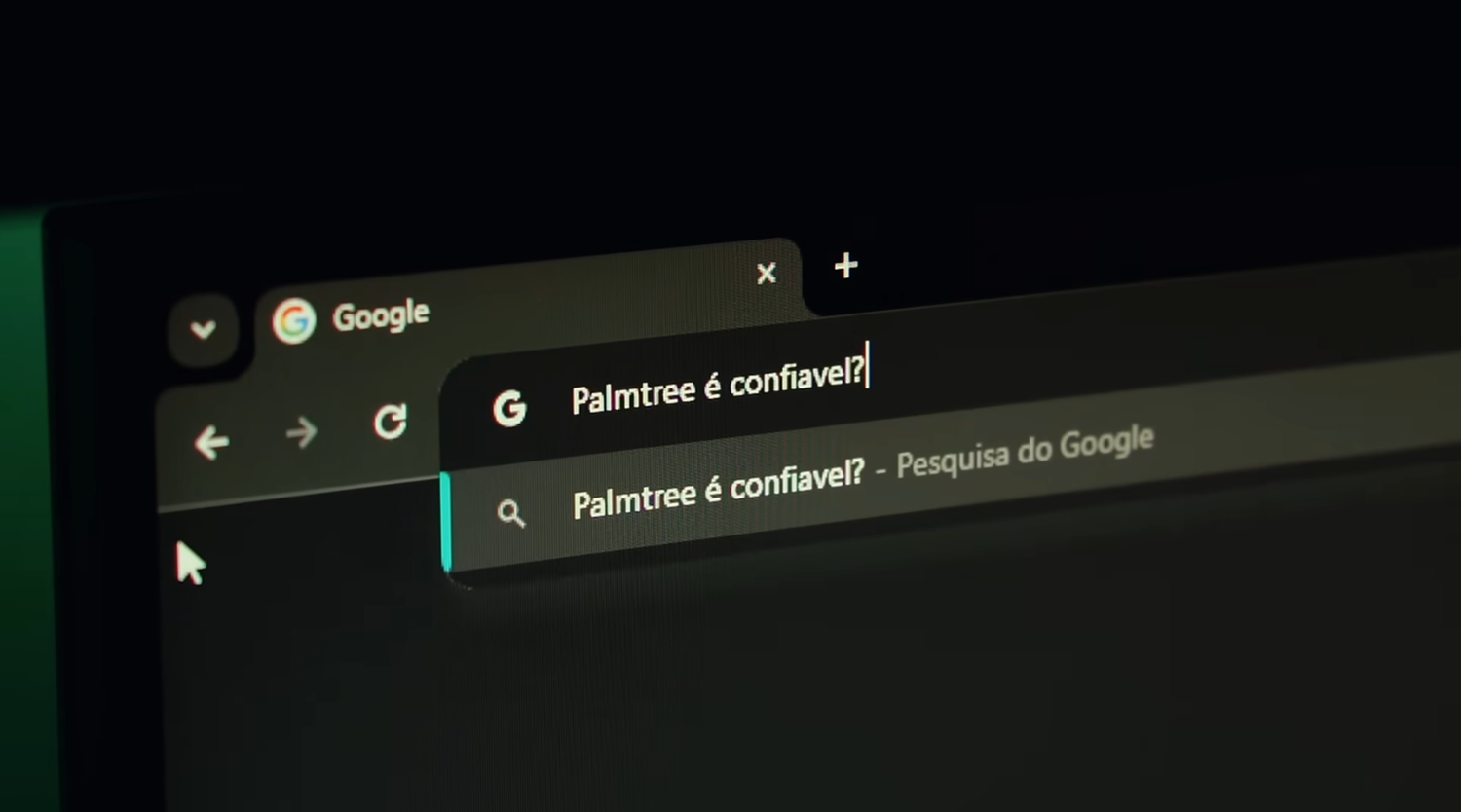Go back with the left arrow
The image size is (1461, 812).
(211, 443)
